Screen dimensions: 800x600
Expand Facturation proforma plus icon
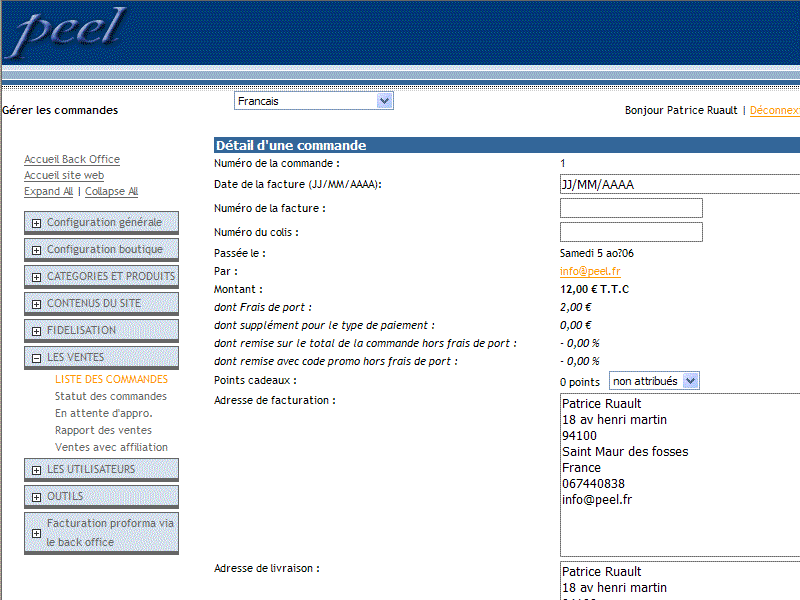(x=36, y=533)
